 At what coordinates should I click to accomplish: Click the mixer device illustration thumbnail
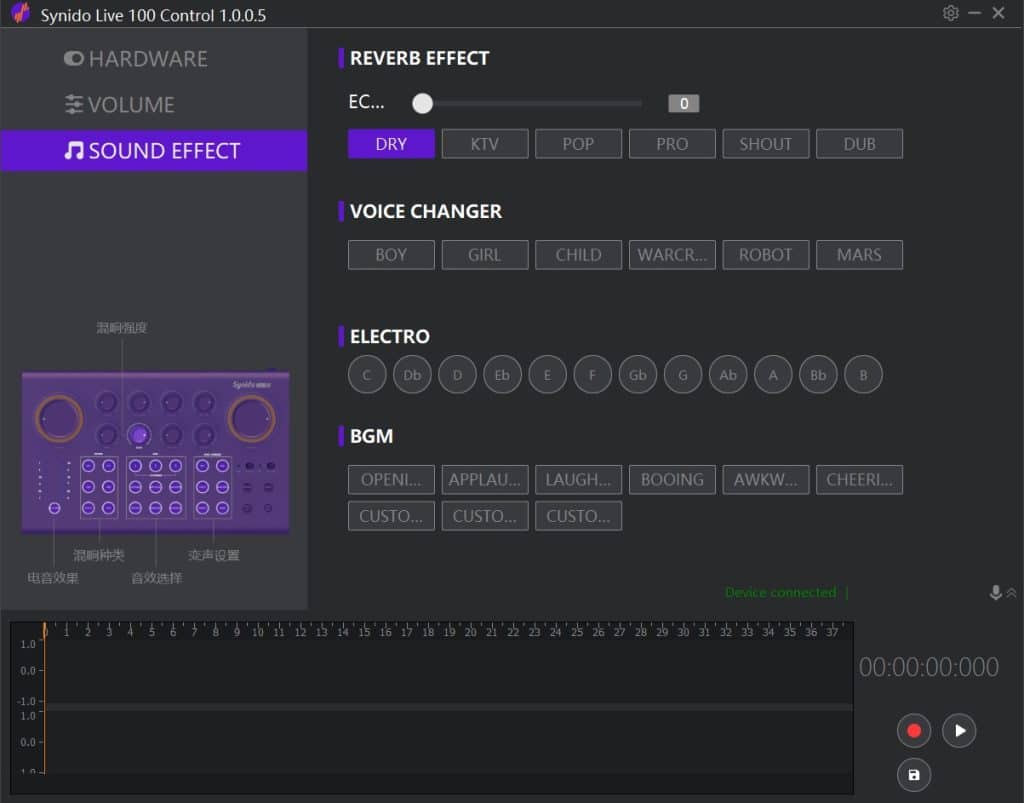coord(155,452)
